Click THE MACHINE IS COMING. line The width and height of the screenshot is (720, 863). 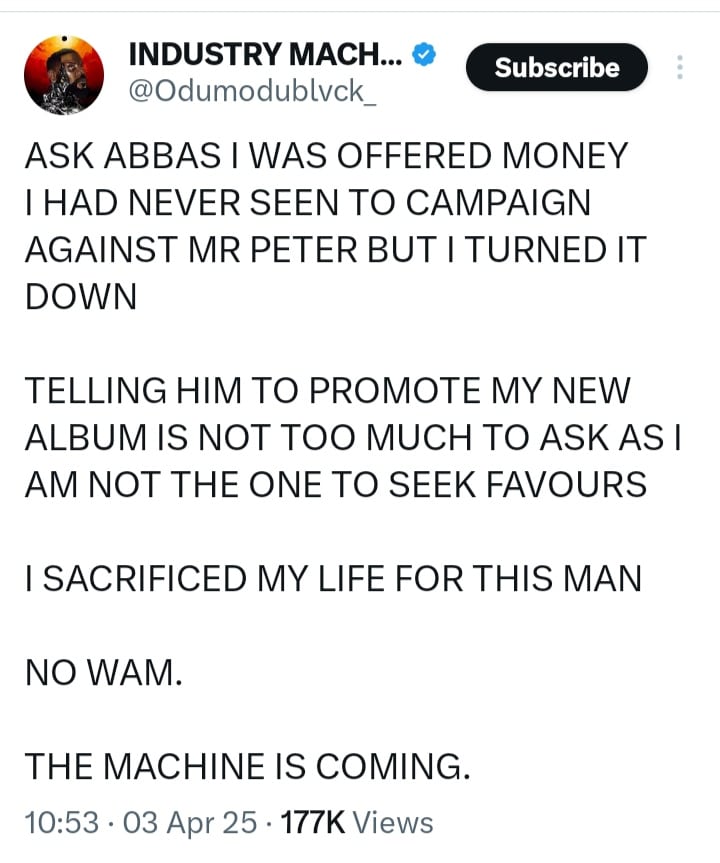tap(246, 765)
